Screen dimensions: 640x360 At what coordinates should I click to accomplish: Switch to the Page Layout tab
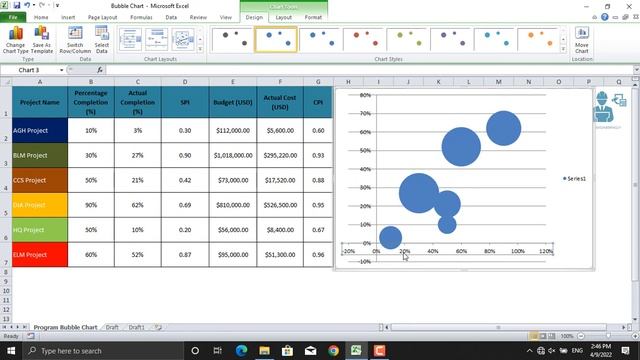[102, 17]
